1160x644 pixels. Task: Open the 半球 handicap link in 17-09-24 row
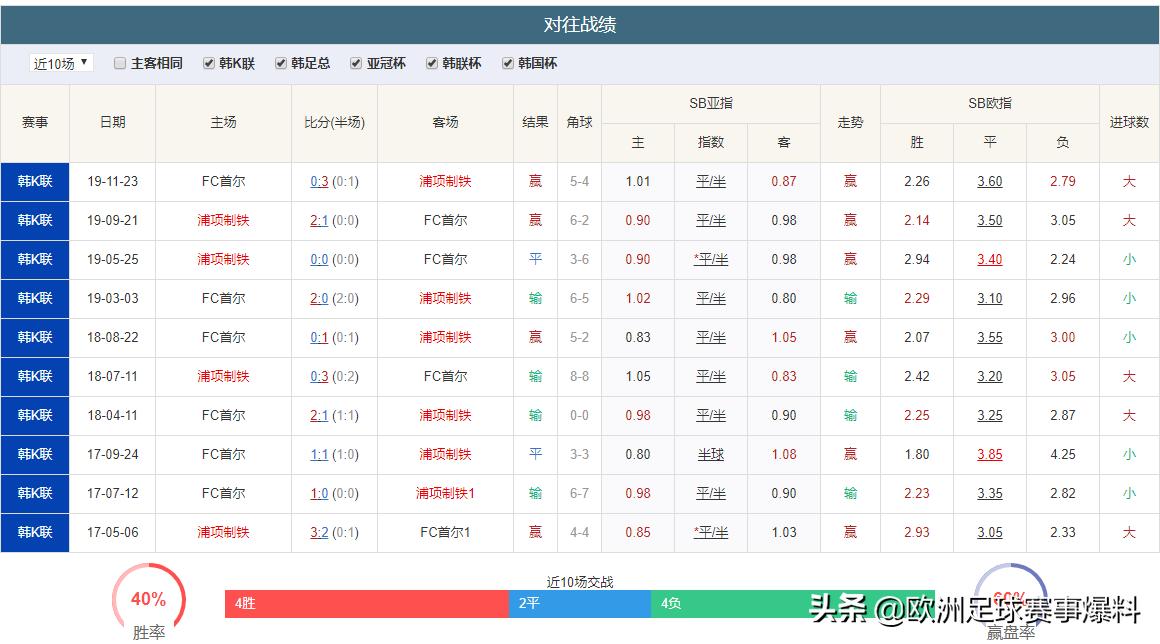tap(711, 455)
